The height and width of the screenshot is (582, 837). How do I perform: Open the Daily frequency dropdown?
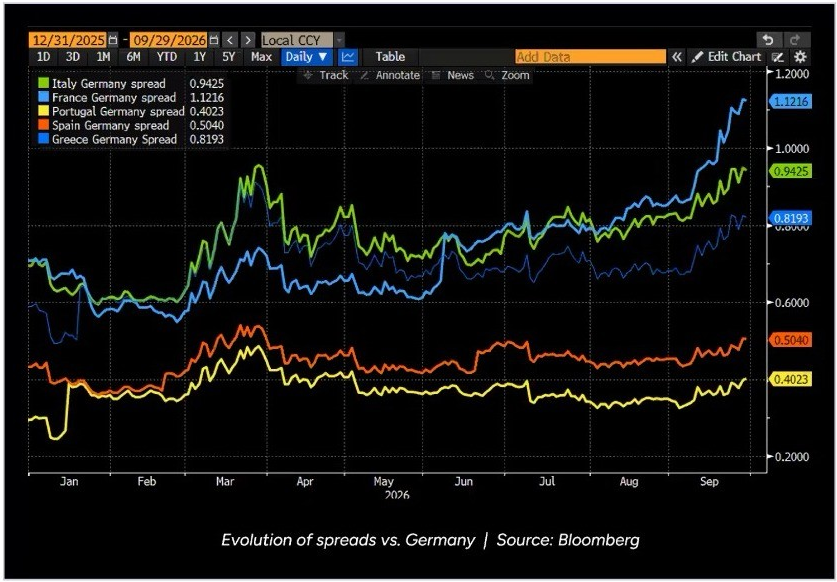point(306,57)
